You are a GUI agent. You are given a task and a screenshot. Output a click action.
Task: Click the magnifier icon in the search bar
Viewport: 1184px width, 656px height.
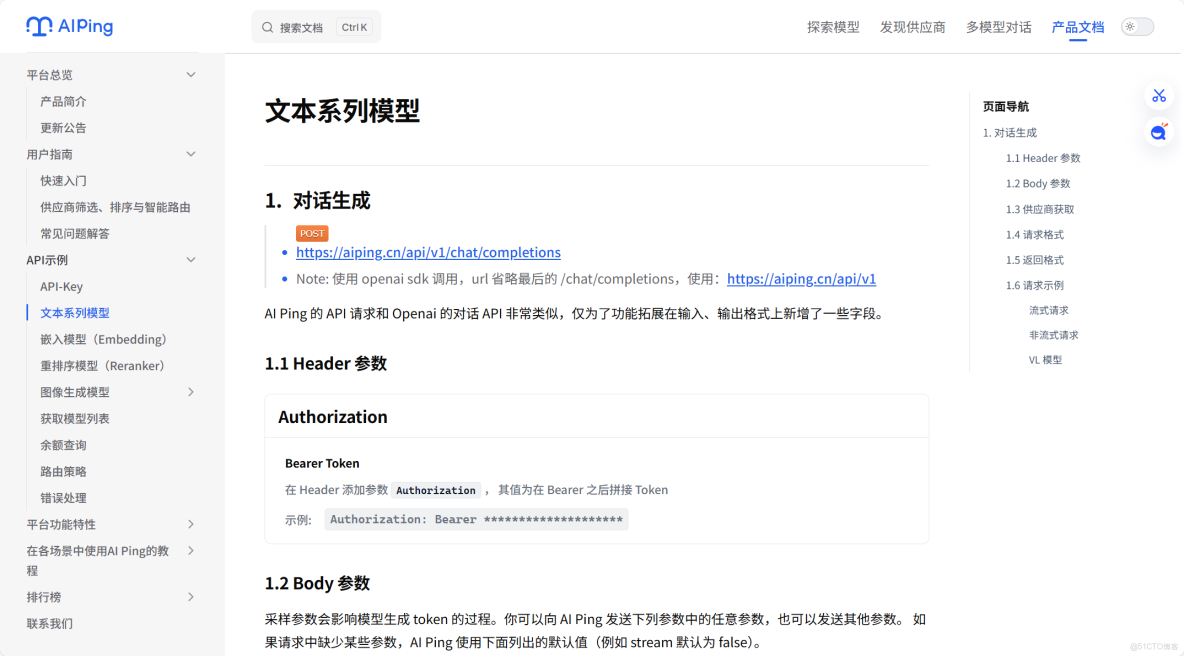pos(266,27)
